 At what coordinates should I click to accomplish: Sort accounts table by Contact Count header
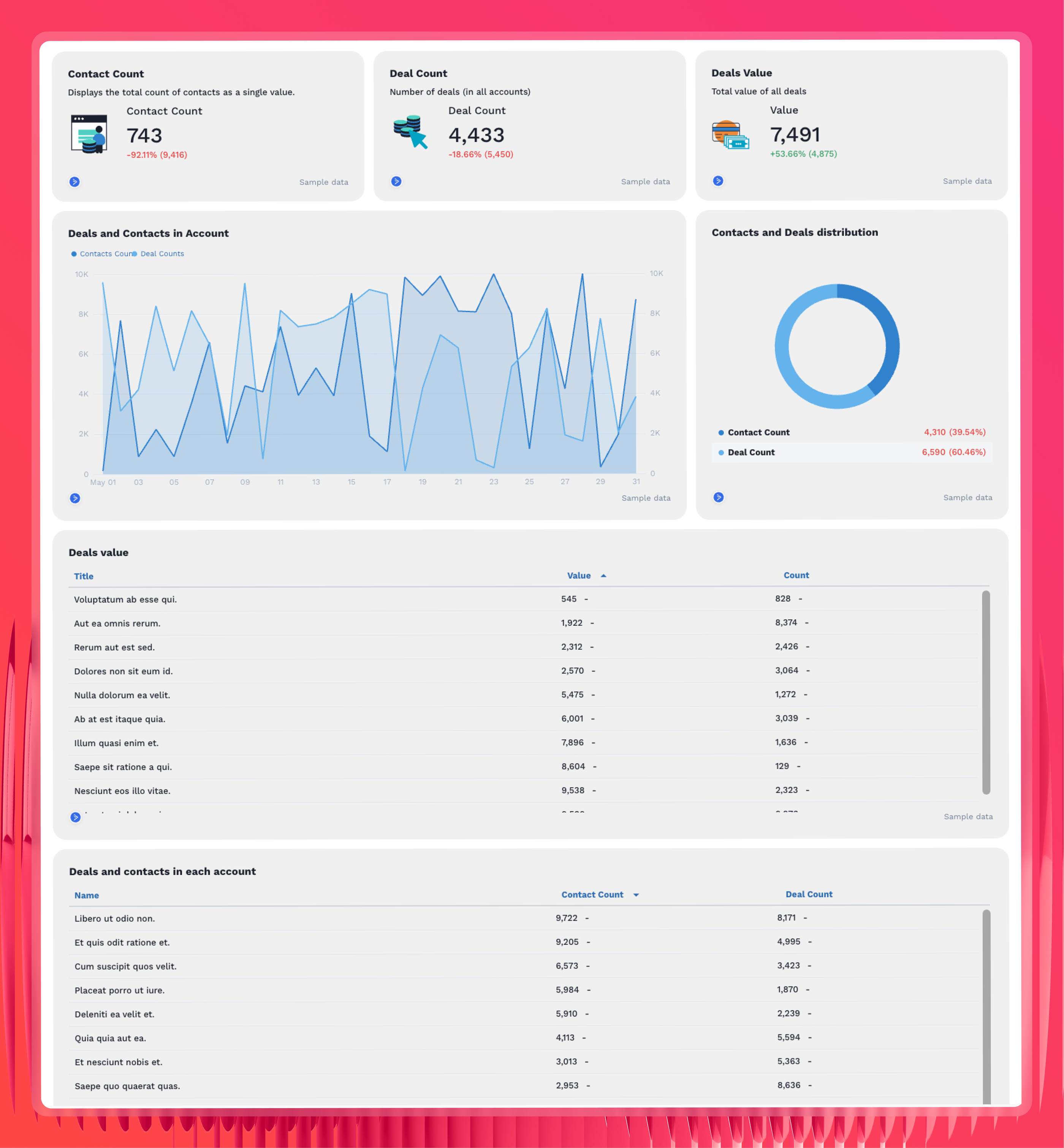[592, 895]
